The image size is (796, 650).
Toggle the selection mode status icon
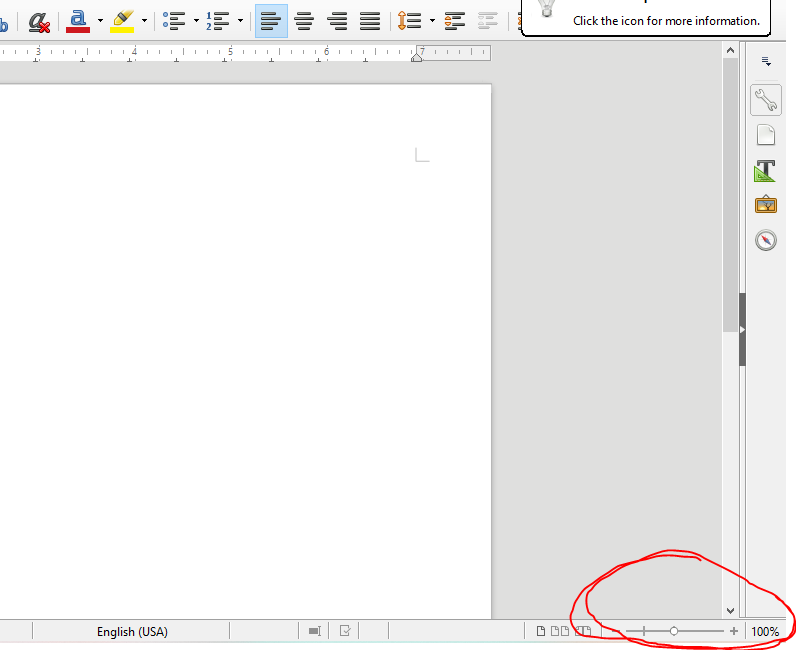[315, 631]
